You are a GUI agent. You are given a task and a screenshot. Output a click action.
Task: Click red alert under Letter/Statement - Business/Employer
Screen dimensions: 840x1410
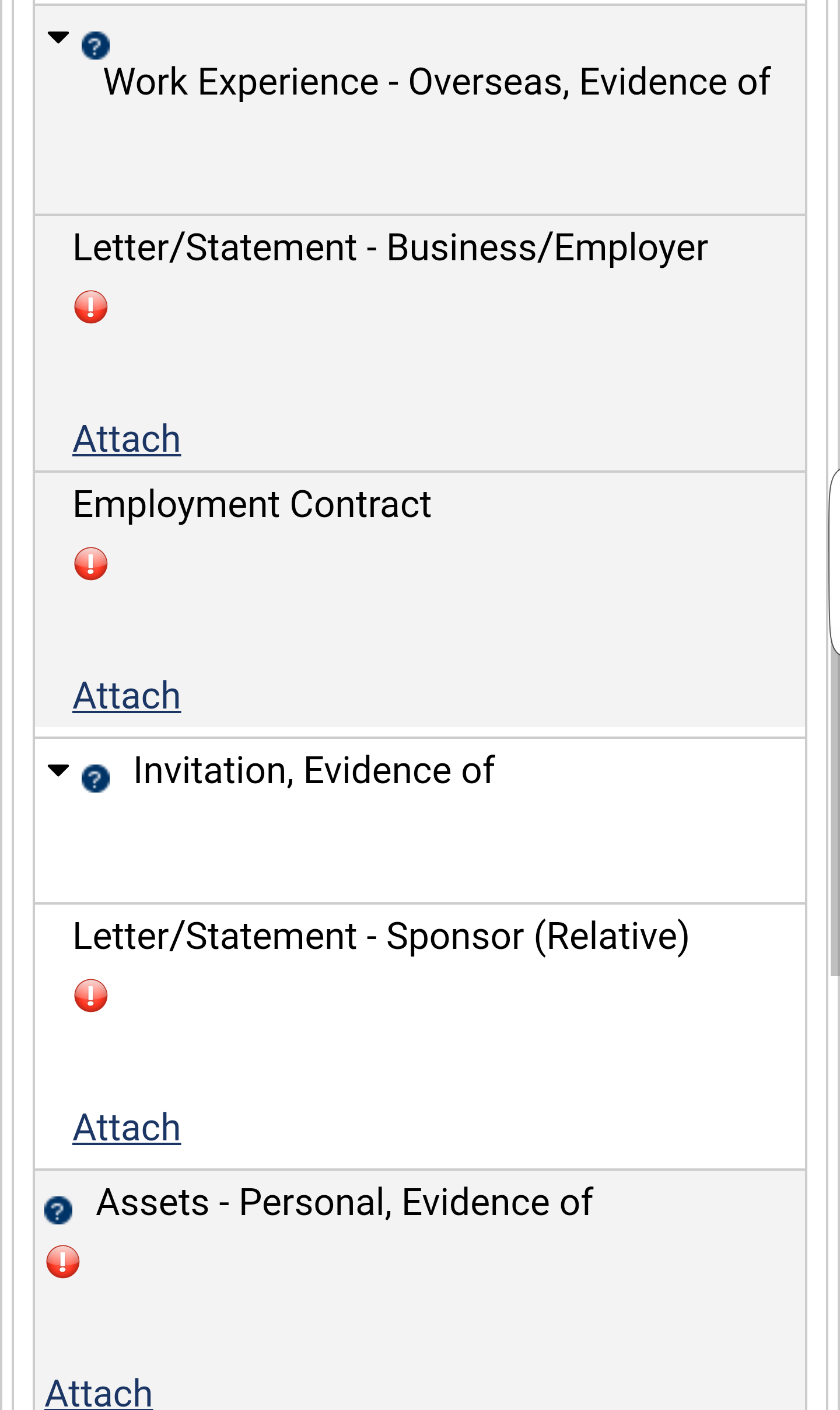tap(91, 307)
